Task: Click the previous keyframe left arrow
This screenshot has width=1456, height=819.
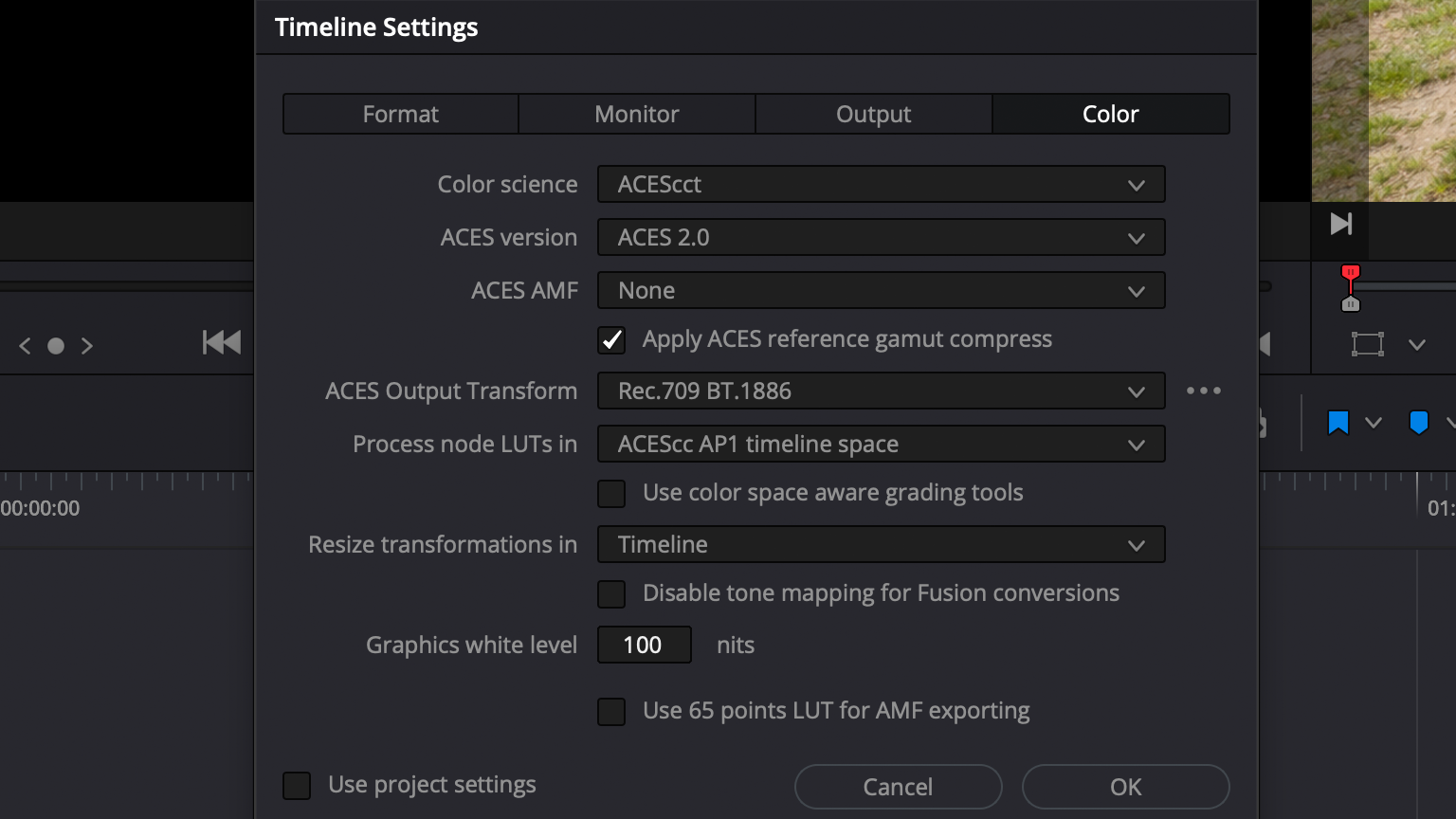Action: click(x=26, y=346)
